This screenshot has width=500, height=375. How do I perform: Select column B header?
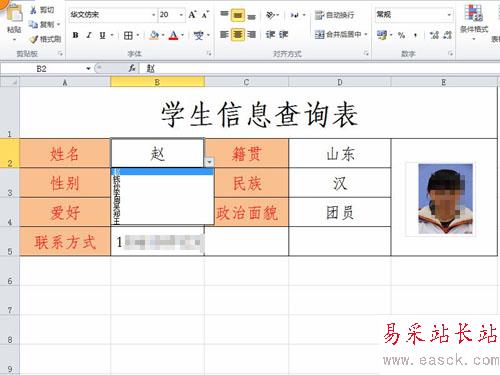coord(157,82)
